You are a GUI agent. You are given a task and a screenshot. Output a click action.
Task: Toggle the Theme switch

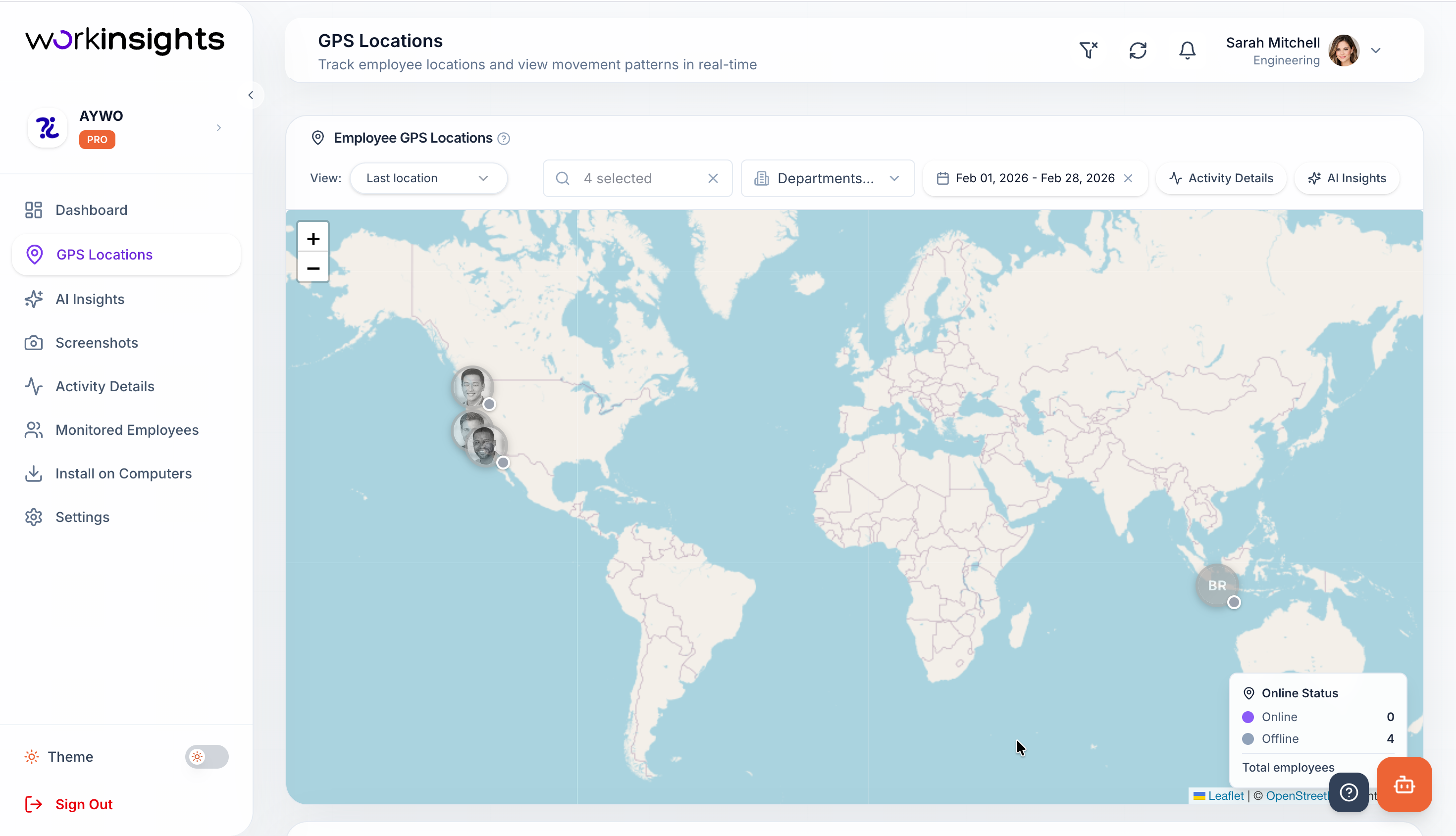tap(207, 757)
